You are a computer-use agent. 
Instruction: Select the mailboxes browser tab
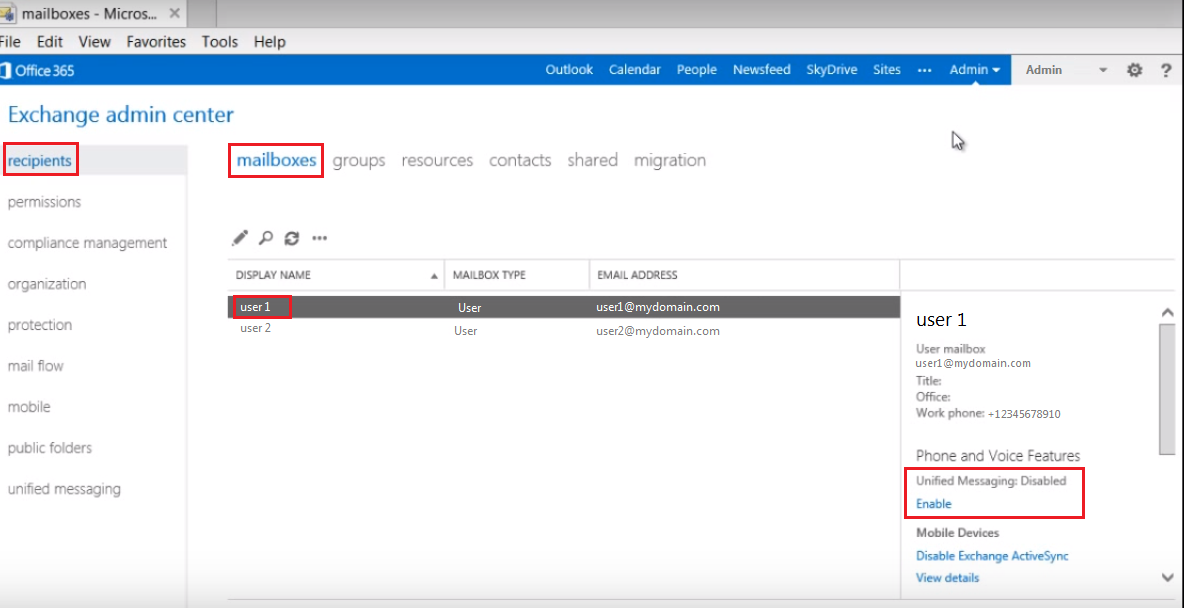coord(92,13)
